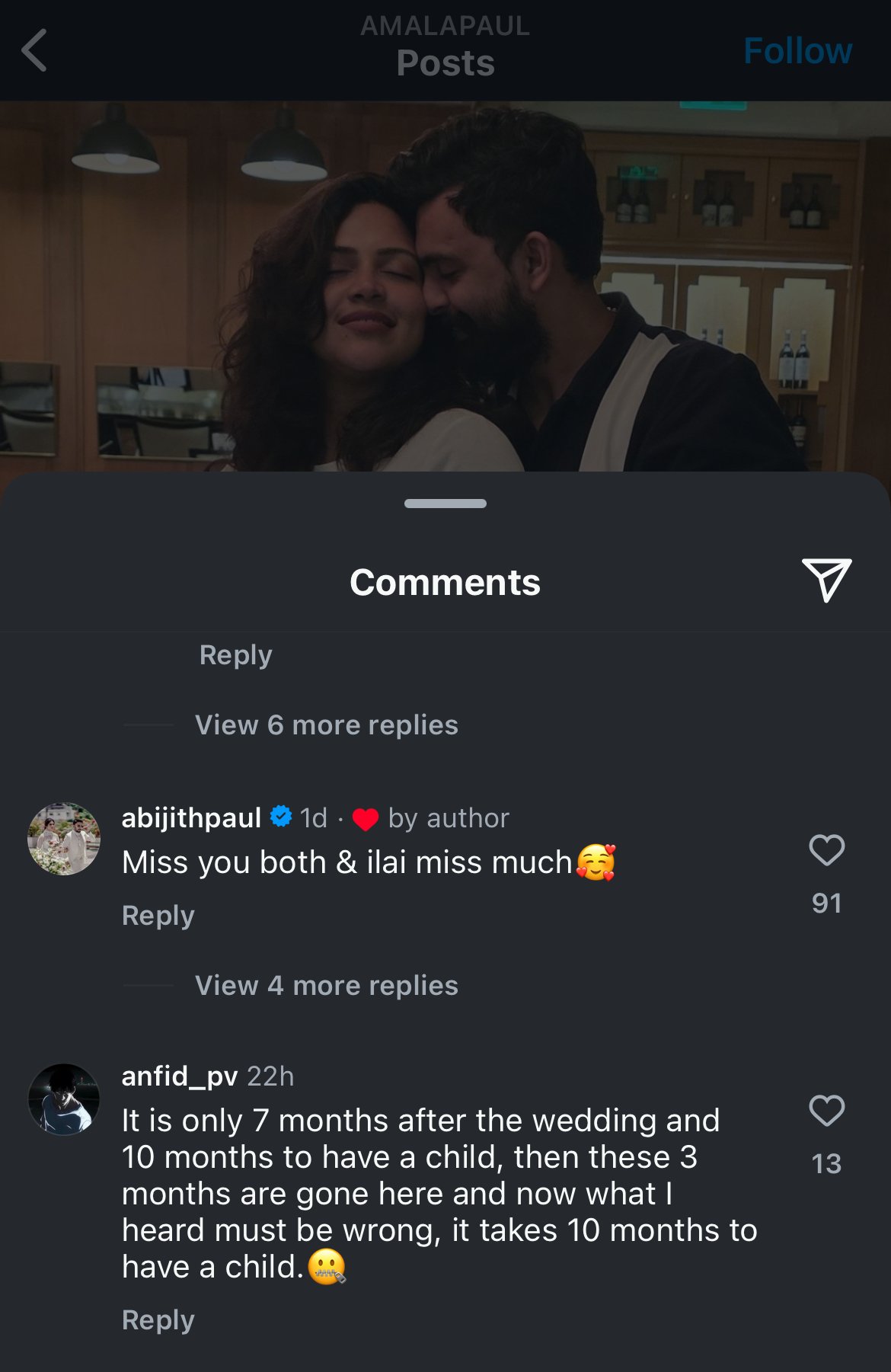This screenshot has height=1372, width=891.
Task: Like anfid_pv's comment with the heart
Action: [x=826, y=1111]
